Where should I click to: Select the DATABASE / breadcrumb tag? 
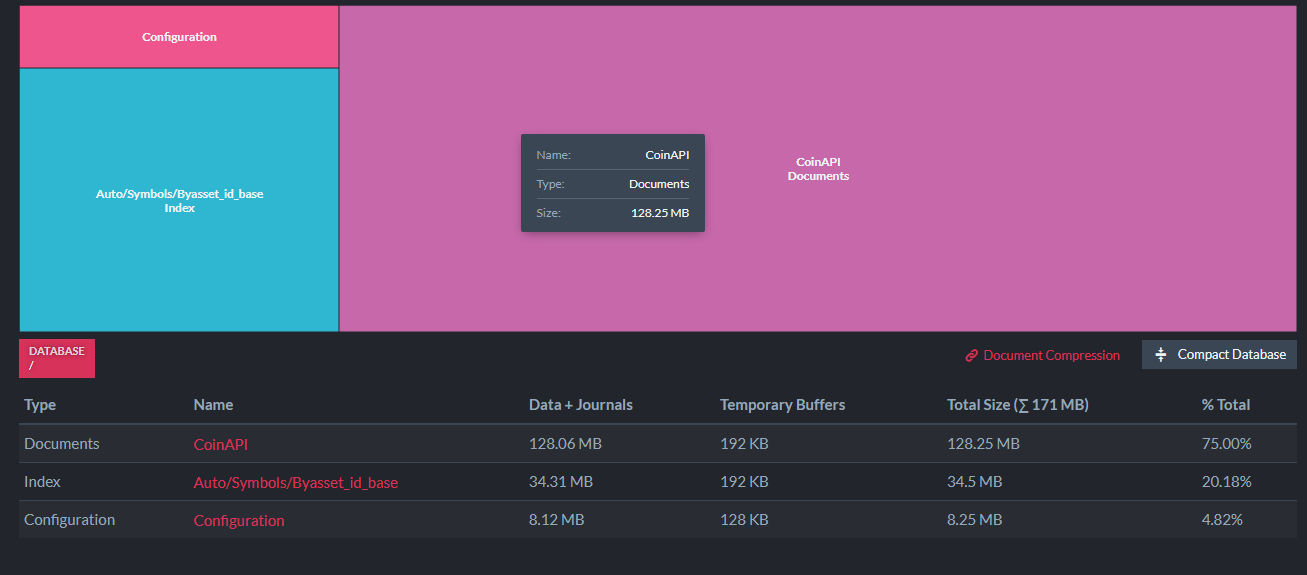pyautogui.click(x=57, y=358)
